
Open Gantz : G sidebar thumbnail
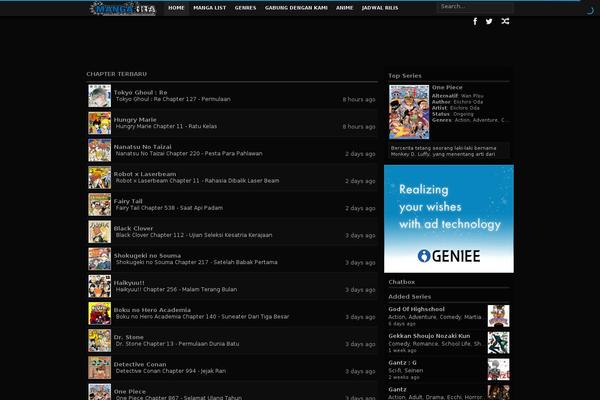[498, 369]
